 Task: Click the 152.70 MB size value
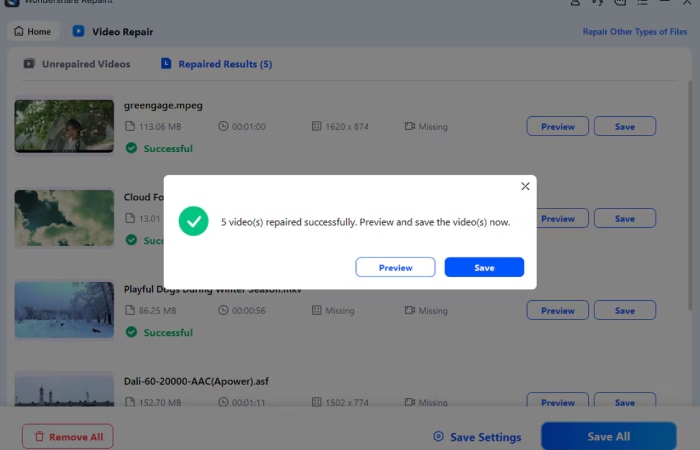point(160,402)
